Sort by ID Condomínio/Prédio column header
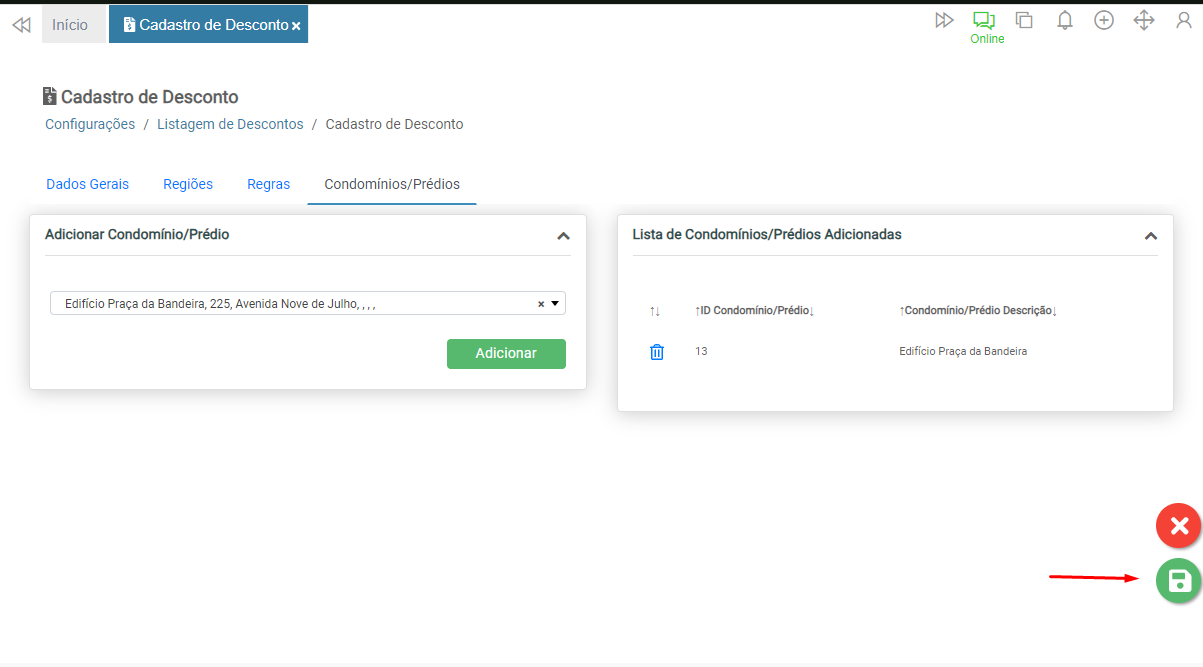Screen dimensions: 1203x667 point(754,311)
